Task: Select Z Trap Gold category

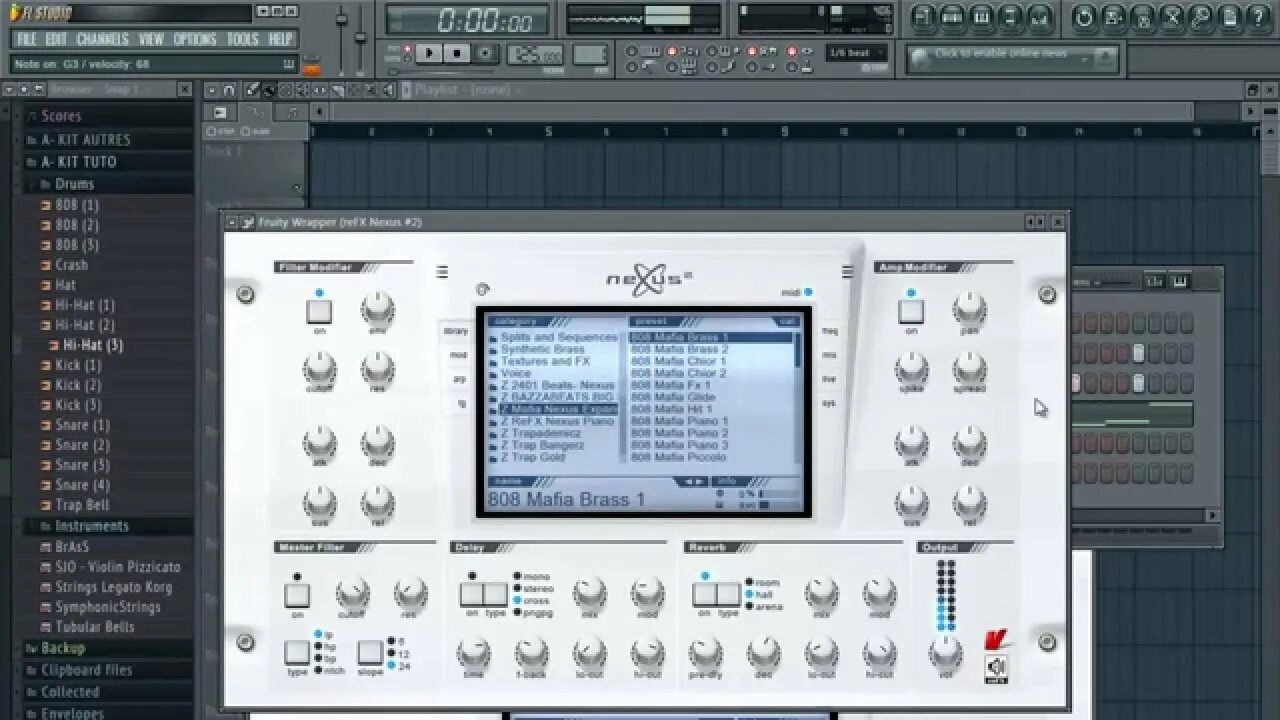Action: pyautogui.click(x=532, y=457)
